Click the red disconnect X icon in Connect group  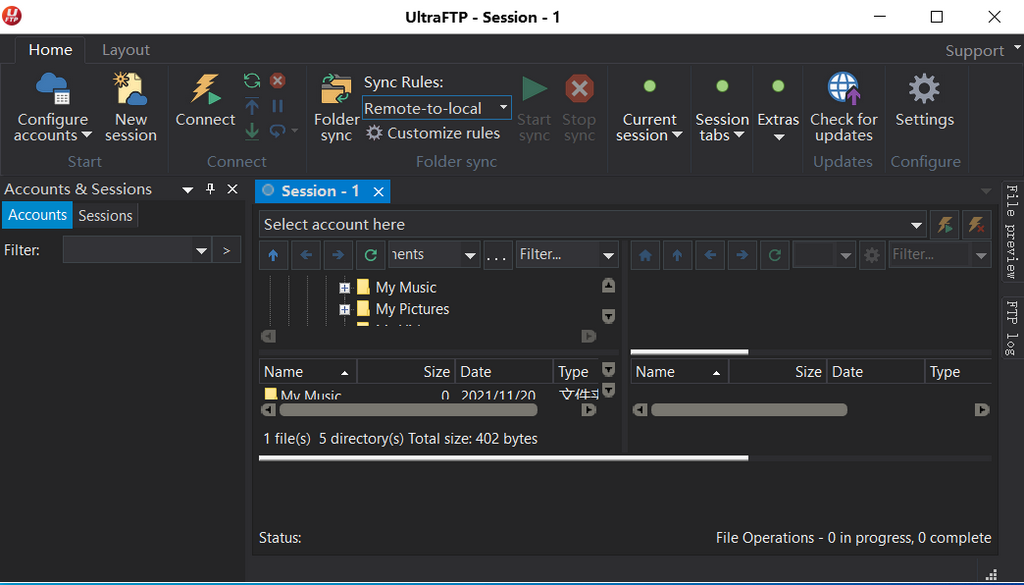click(278, 80)
